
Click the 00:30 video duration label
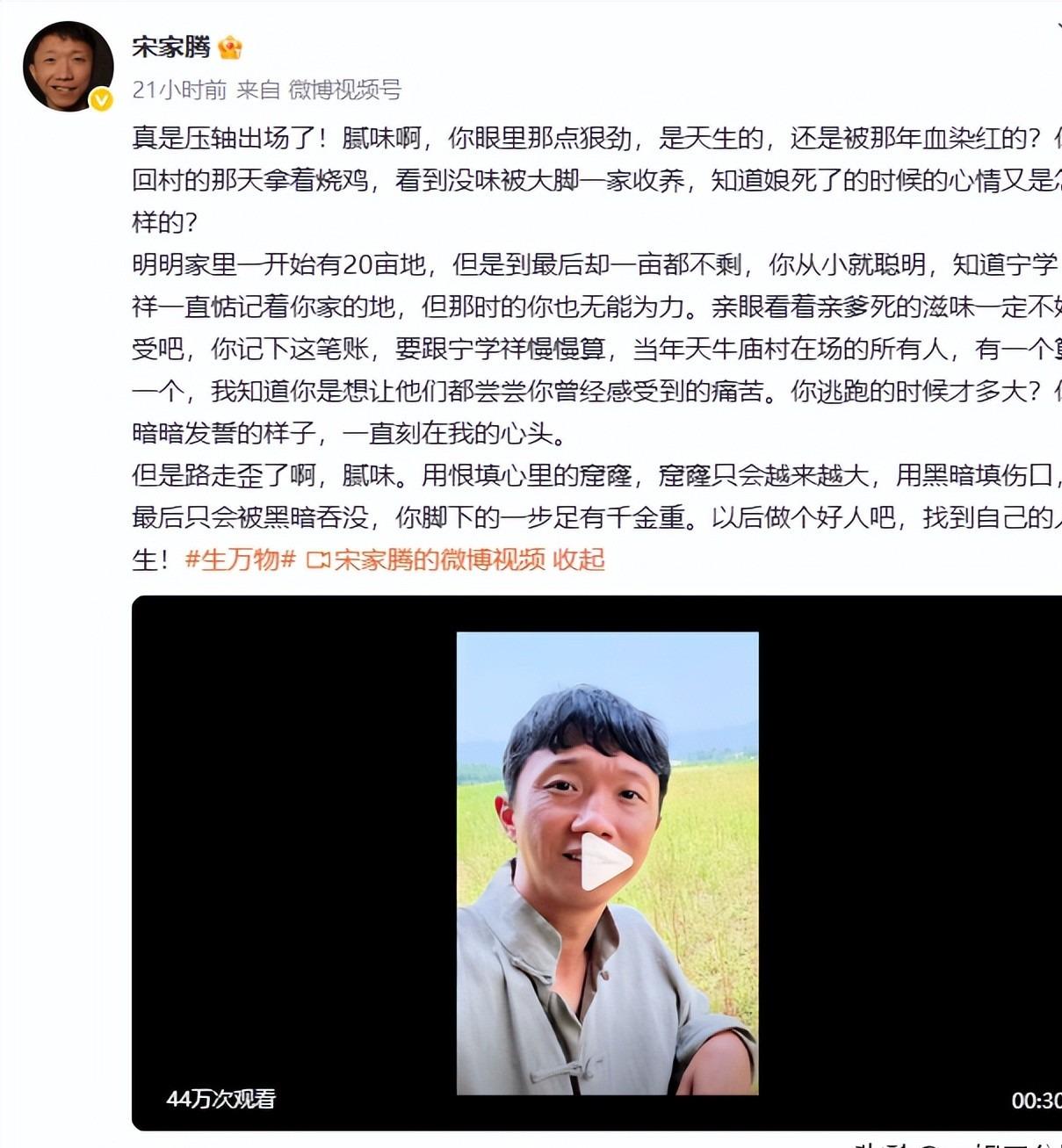coord(1037,1101)
